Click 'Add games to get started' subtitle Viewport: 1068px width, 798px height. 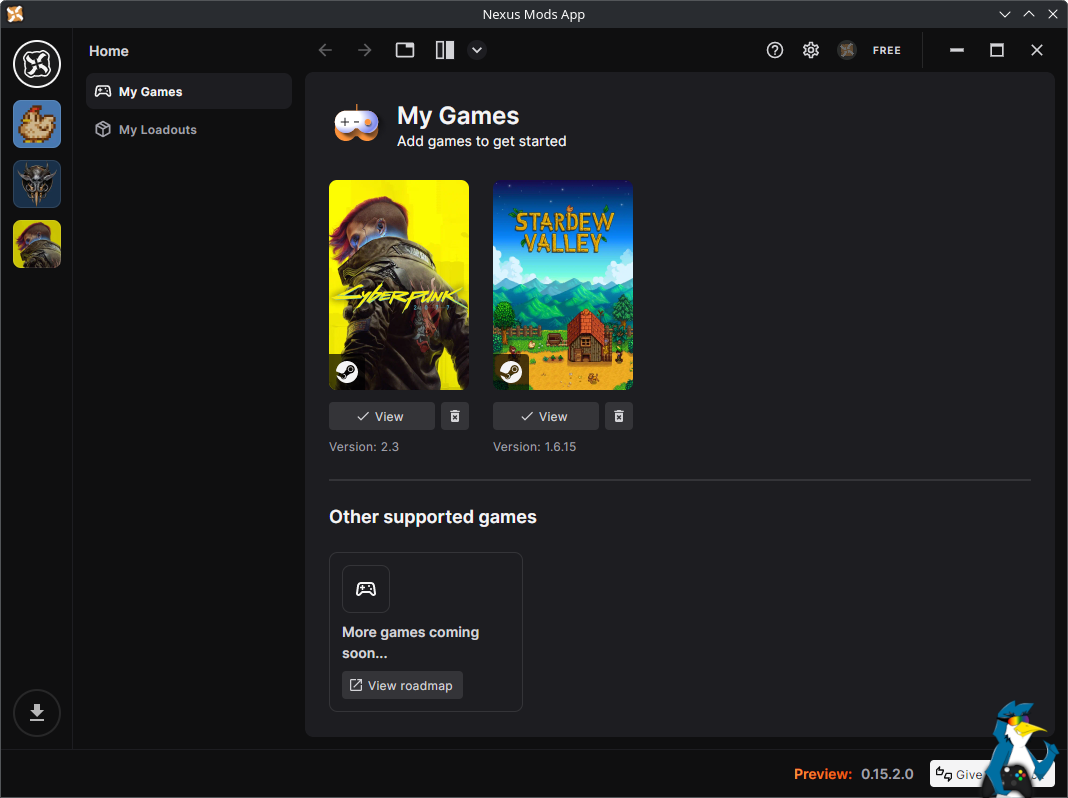point(482,141)
